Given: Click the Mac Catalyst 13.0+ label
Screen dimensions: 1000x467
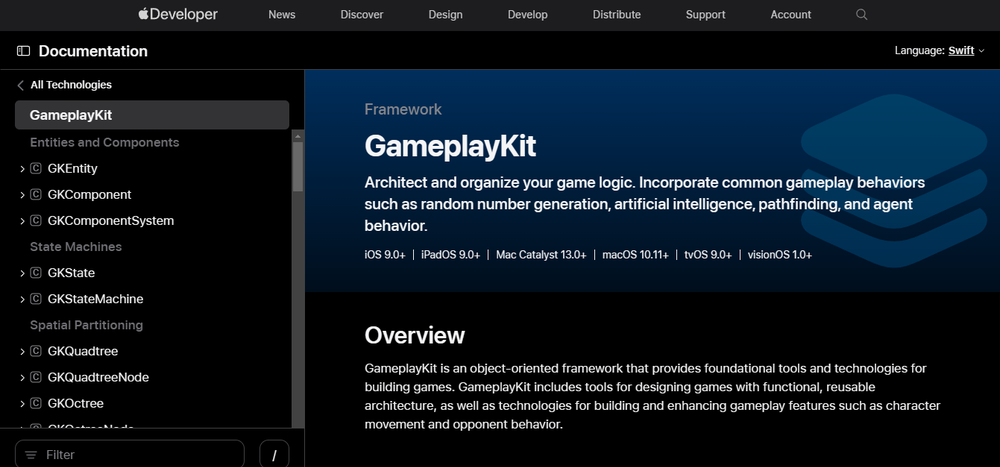Looking at the screenshot, I should coord(541,255).
